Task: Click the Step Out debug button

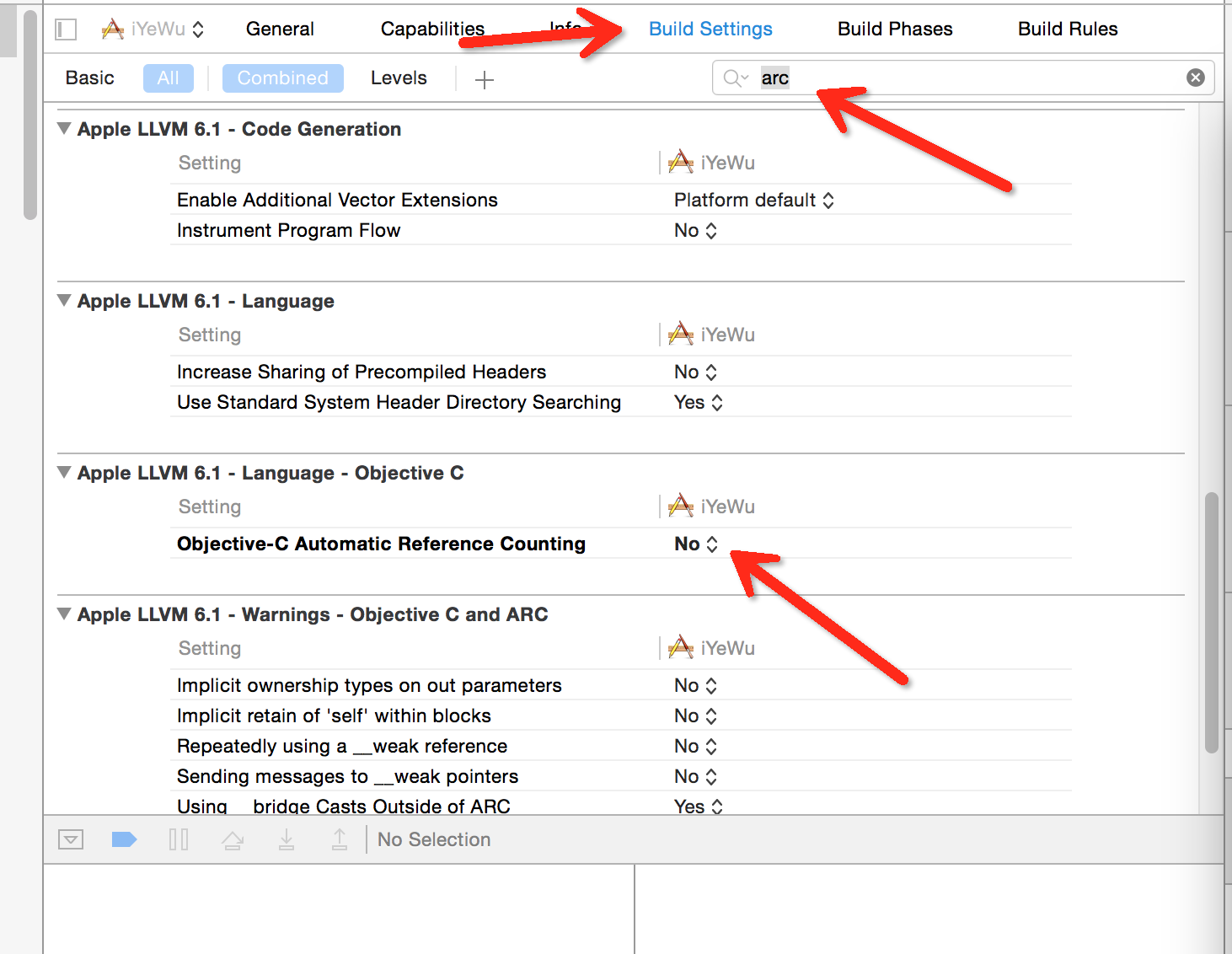Action: point(340,839)
